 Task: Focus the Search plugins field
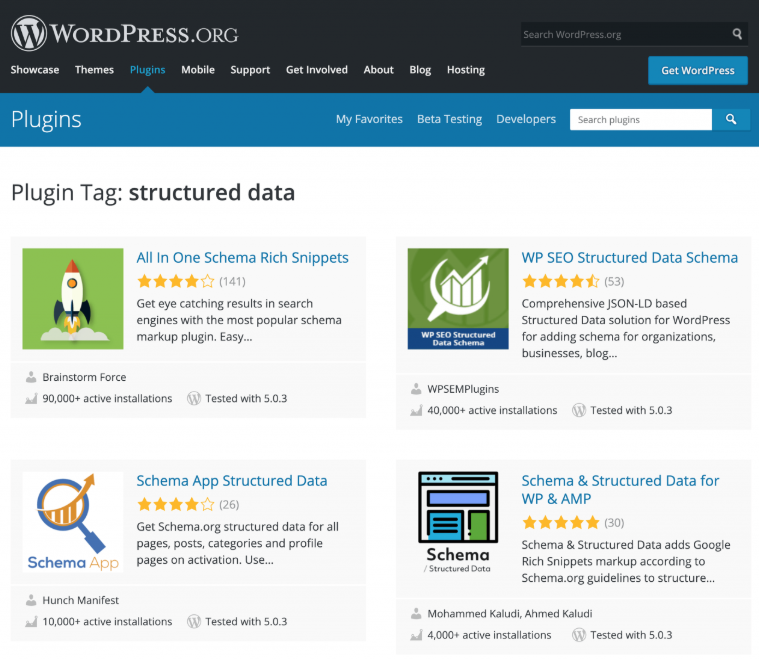[x=641, y=119]
